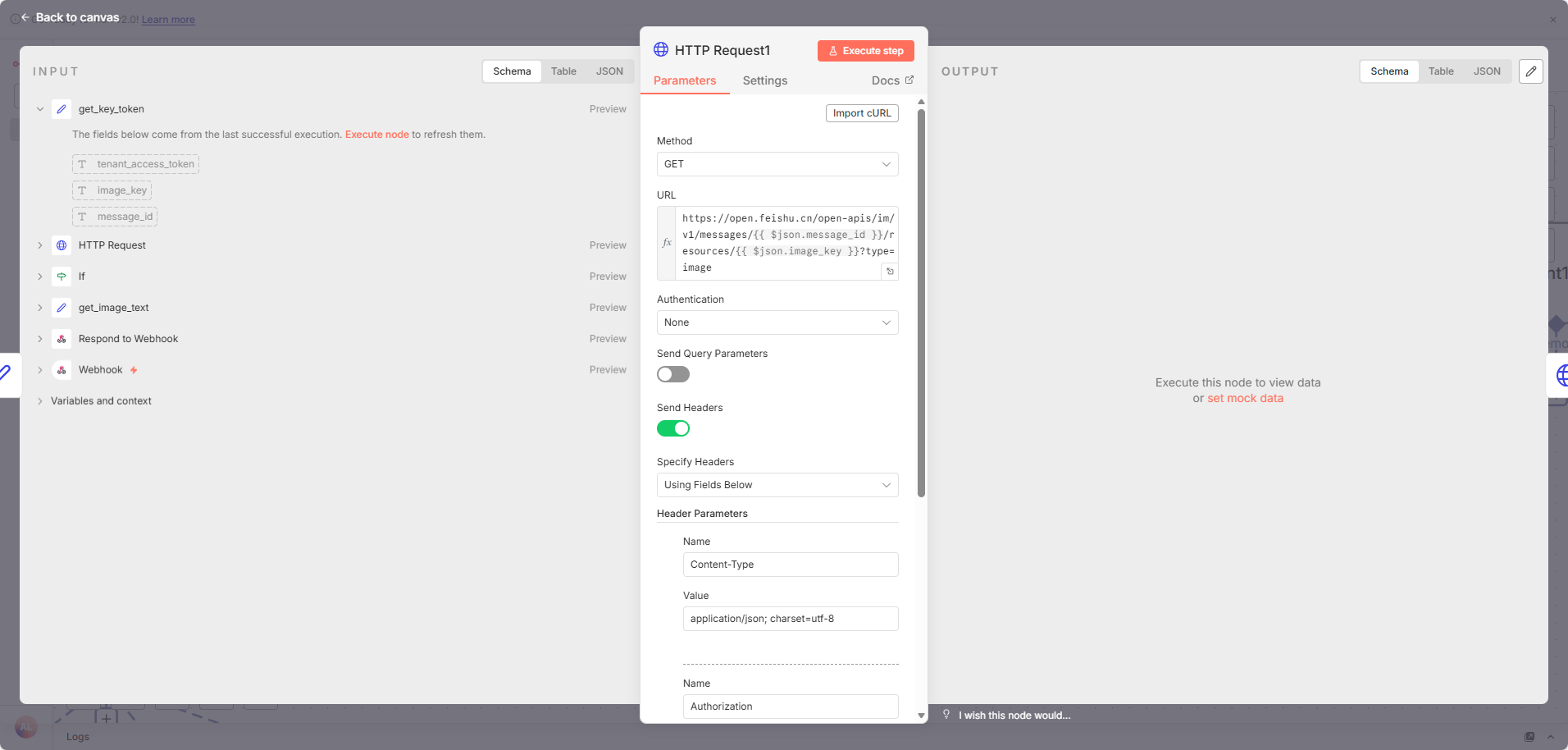Screen dimensions: 1568x750
Task: Click the output pencil edit icon
Action: pyautogui.click(x=1530, y=71)
